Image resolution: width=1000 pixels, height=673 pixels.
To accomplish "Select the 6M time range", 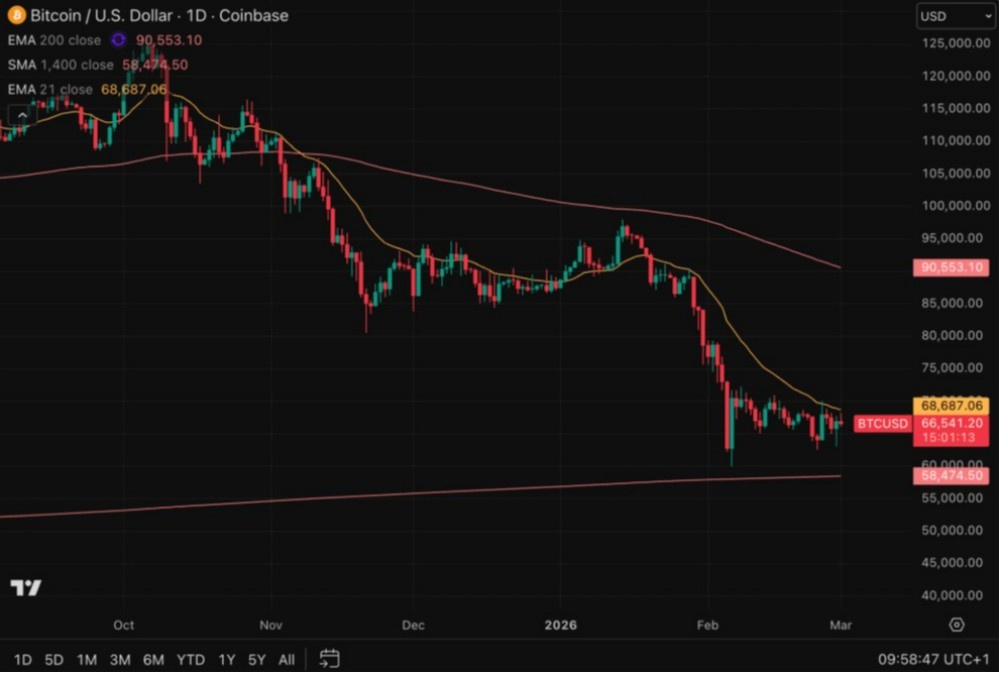I will click(153, 660).
